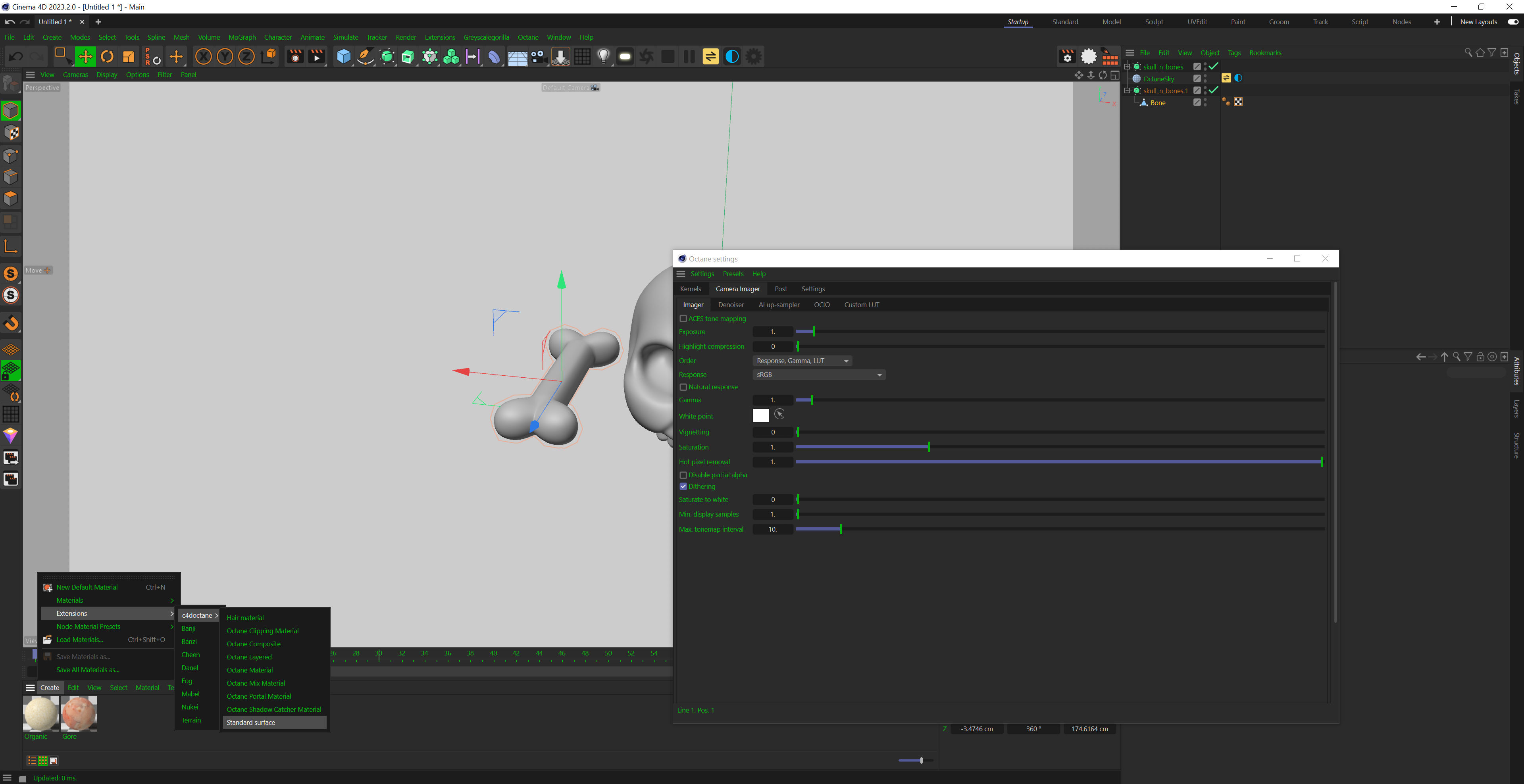Enable Natural response checkbox
This screenshot has width=1524, height=784.
(x=683, y=387)
